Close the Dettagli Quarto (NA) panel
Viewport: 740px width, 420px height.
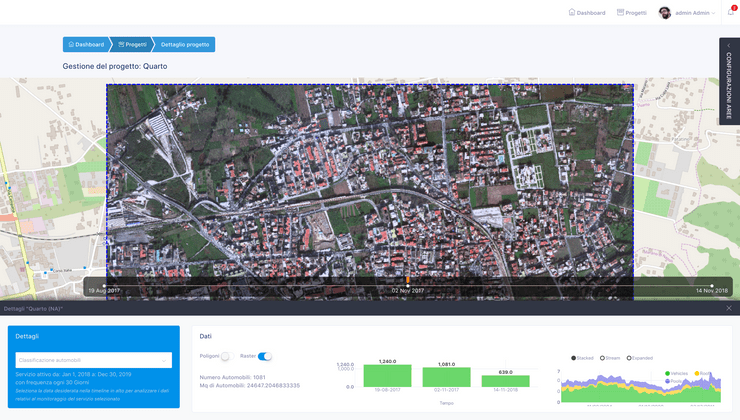click(729, 308)
